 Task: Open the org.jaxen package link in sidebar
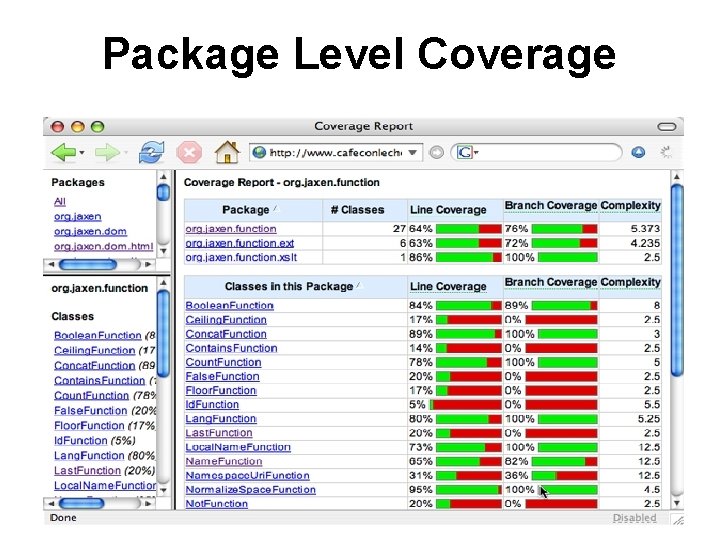tap(78, 216)
